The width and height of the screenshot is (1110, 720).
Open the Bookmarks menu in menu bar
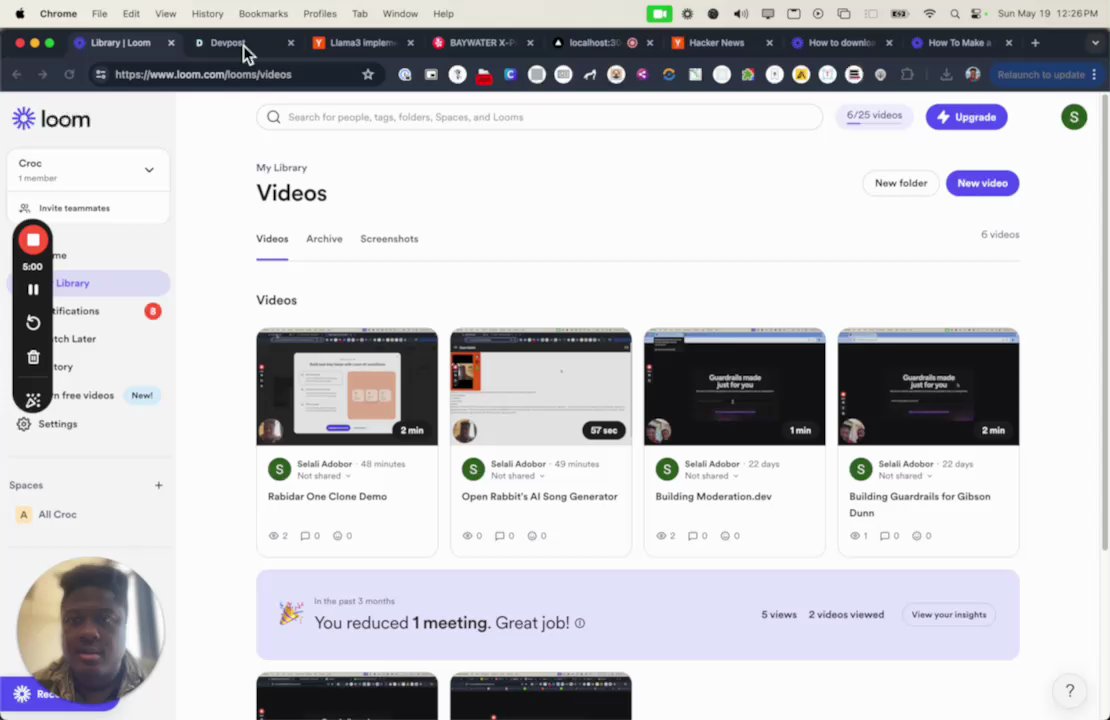coord(263,13)
